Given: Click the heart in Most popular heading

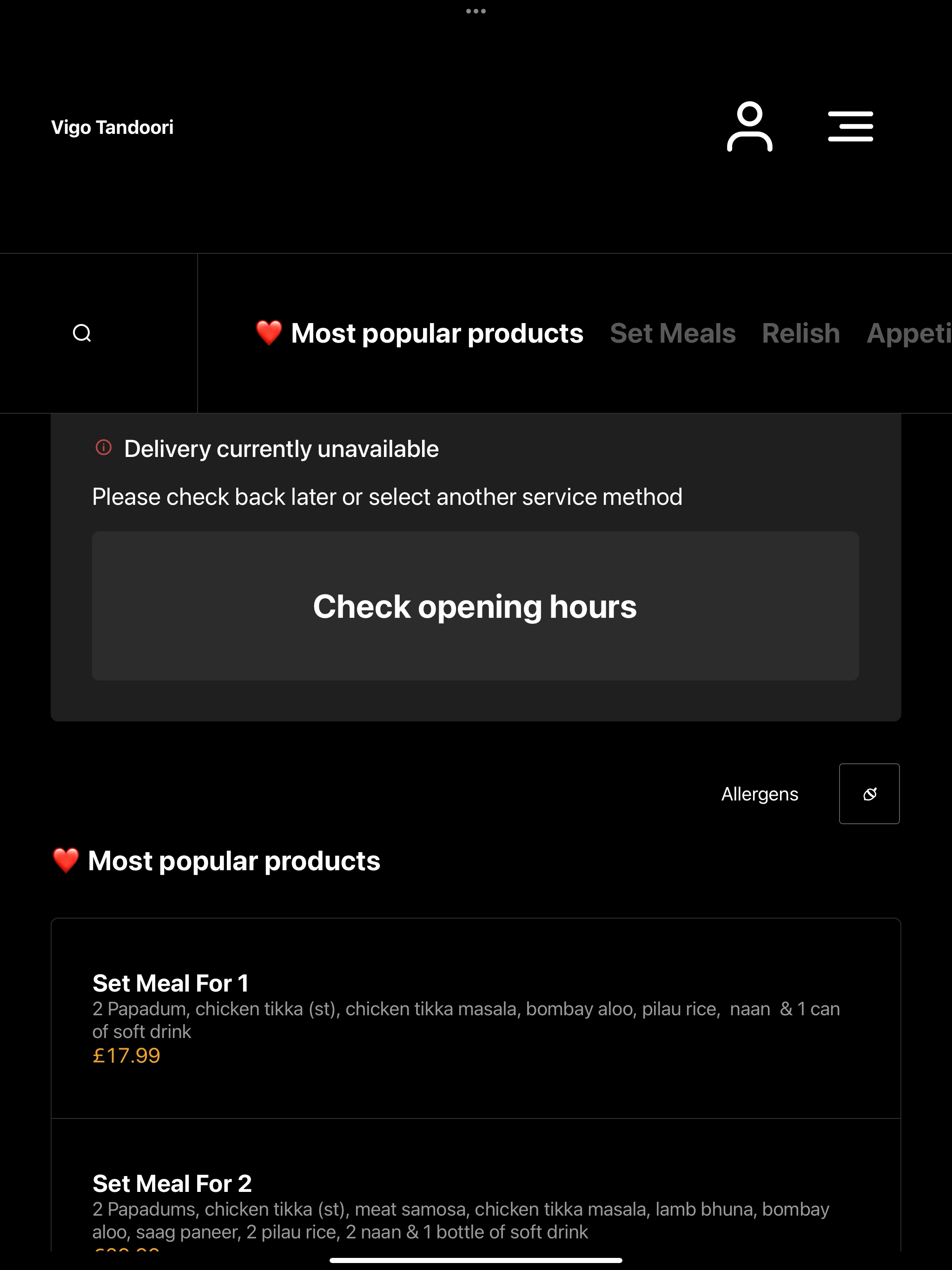Looking at the screenshot, I should click(x=66, y=860).
